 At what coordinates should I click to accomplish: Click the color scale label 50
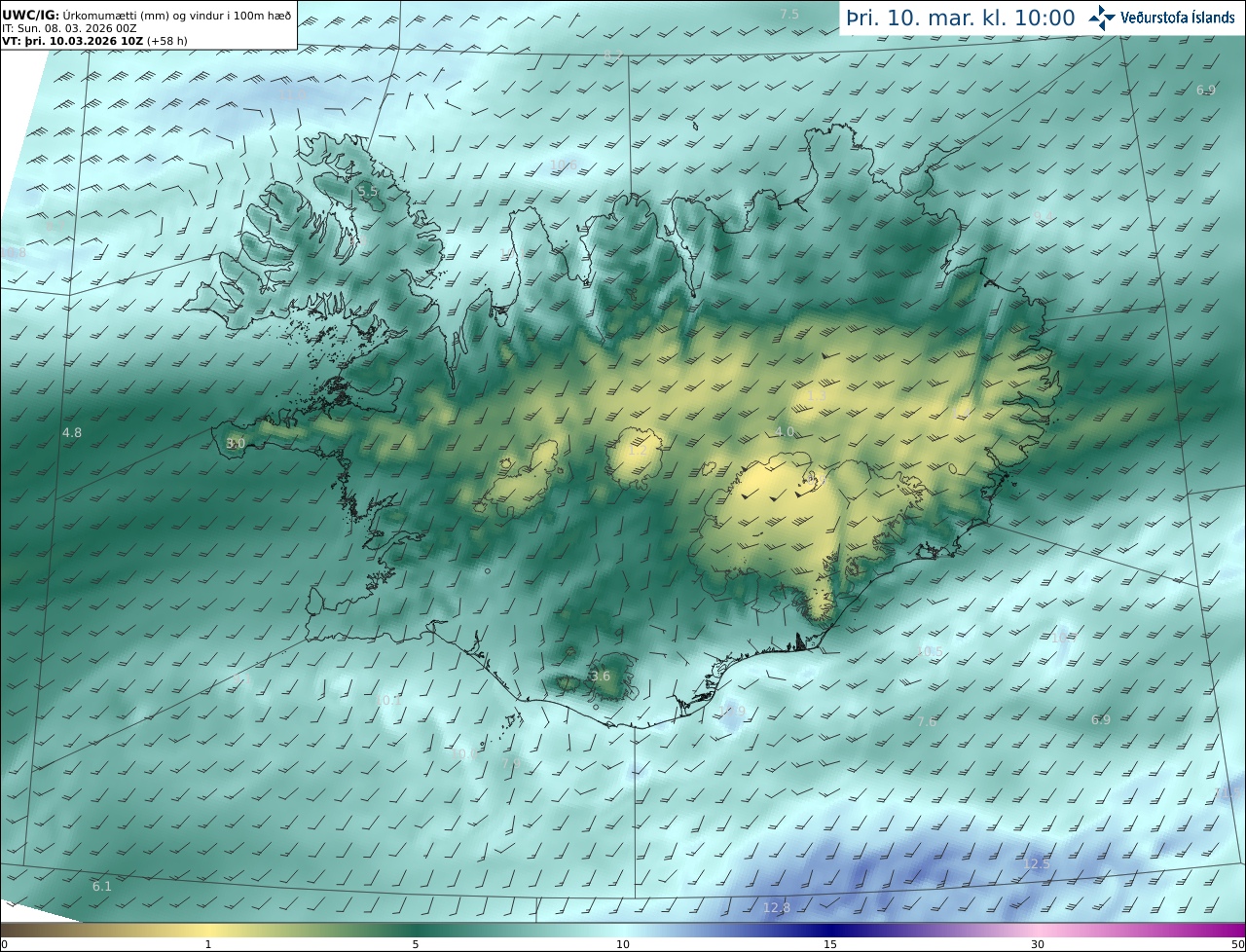coord(1237,944)
